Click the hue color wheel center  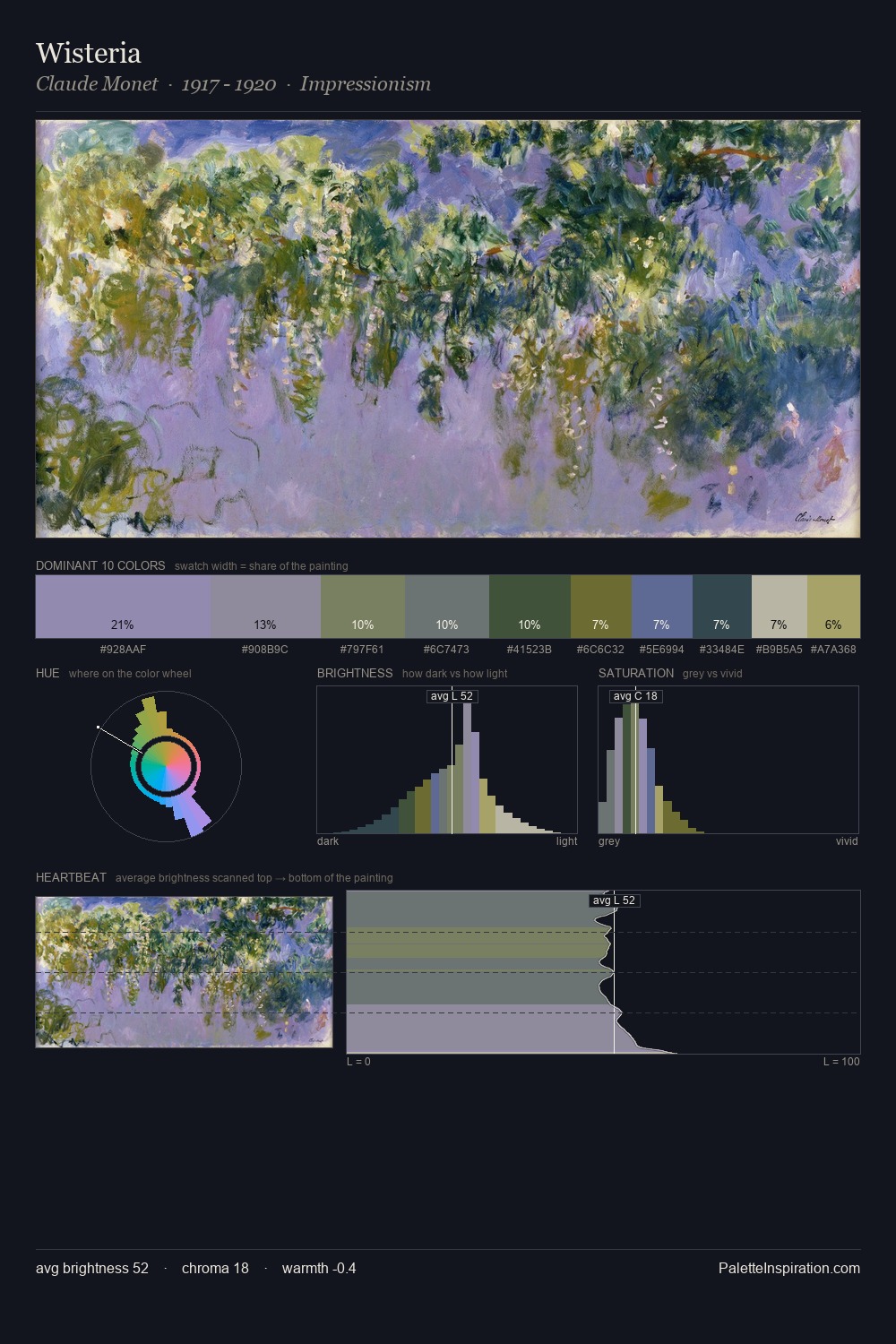pyautogui.click(x=166, y=766)
